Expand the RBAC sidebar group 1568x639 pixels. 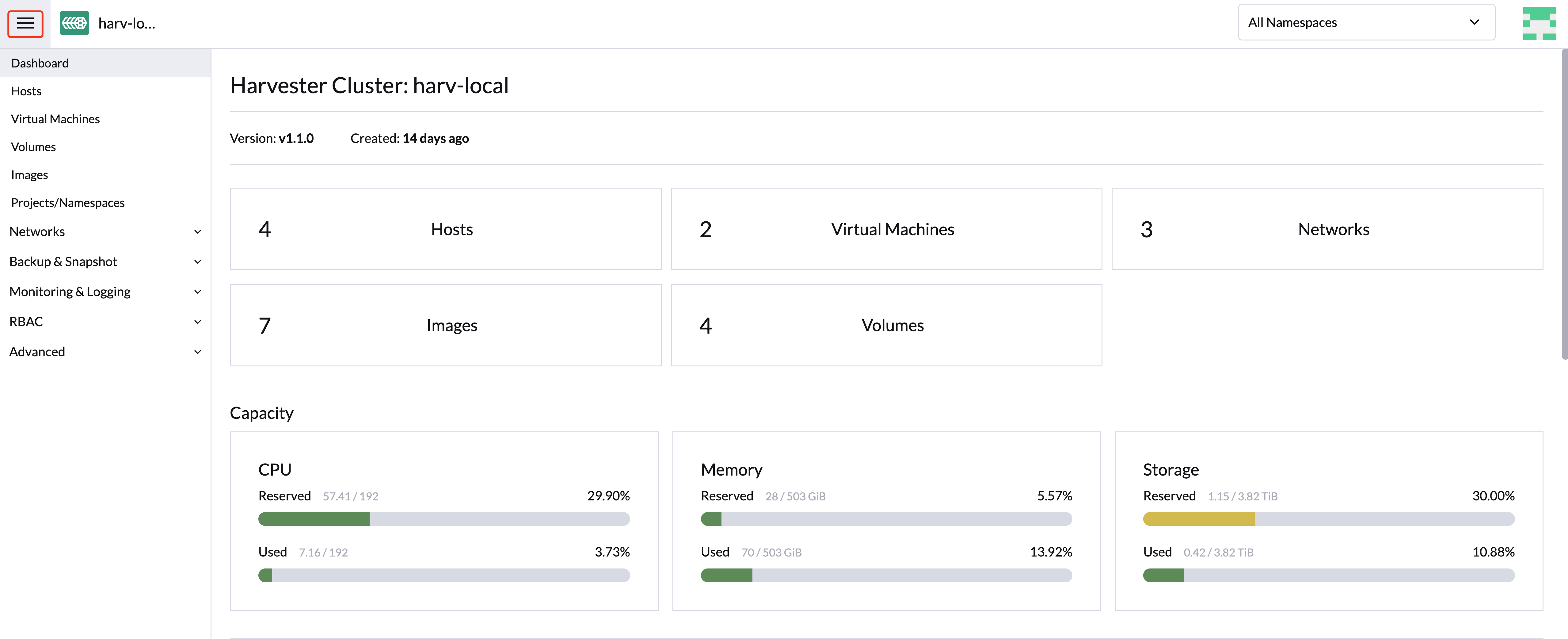coord(197,322)
